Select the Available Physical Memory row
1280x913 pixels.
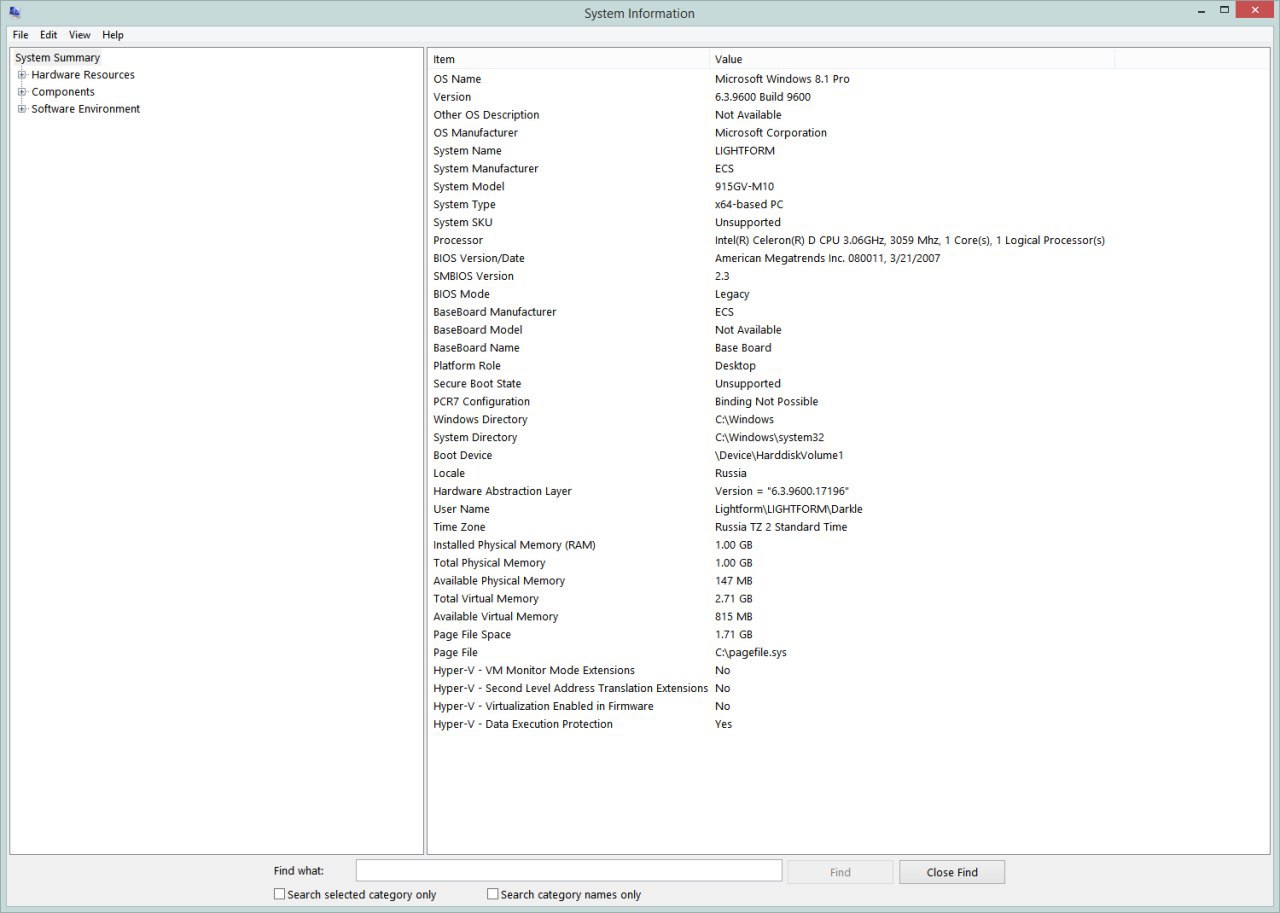tap(499, 582)
